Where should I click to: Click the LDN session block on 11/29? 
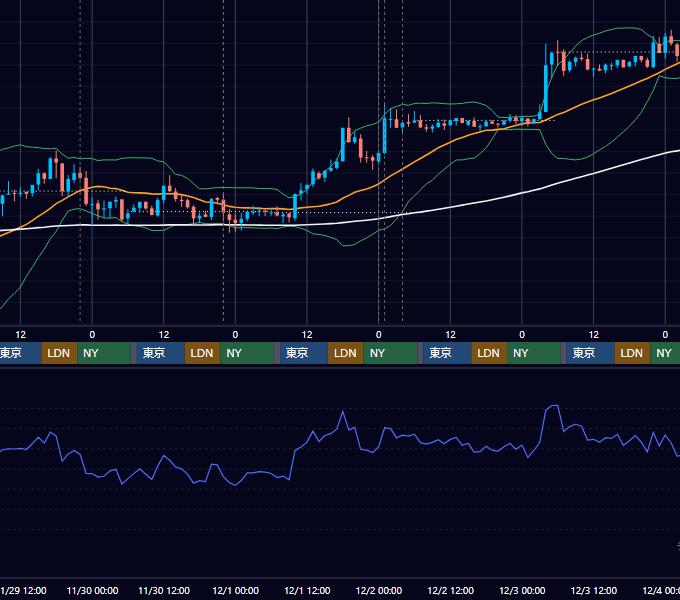click(59, 353)
